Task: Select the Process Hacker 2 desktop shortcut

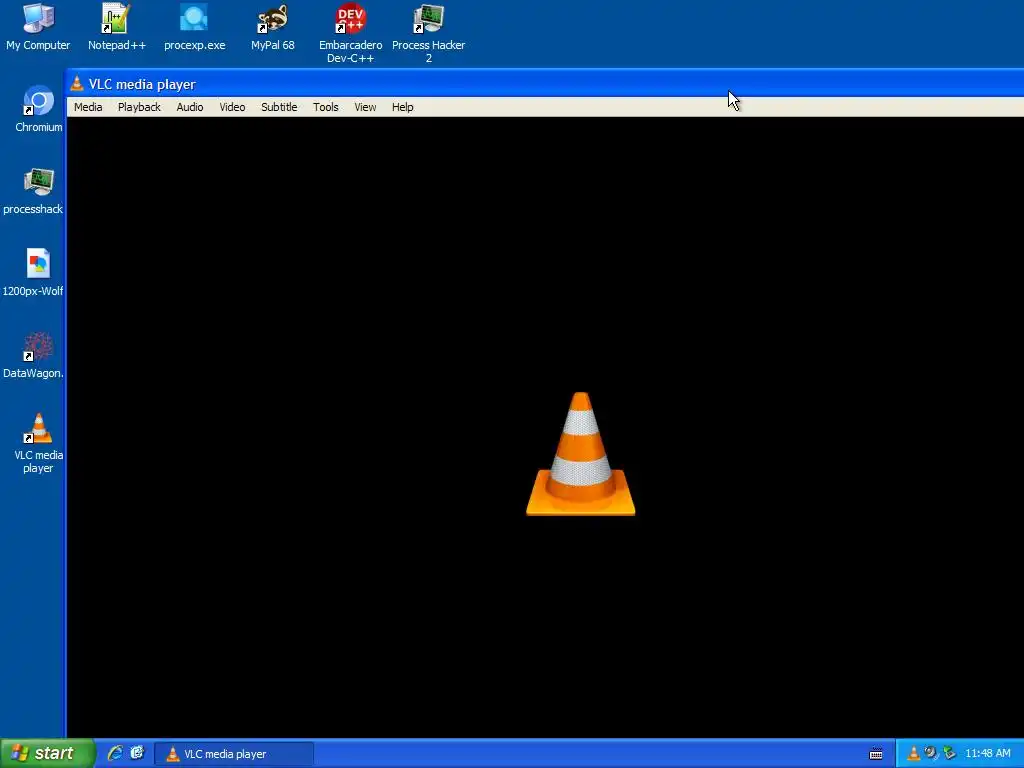Action: pyautogui.click(x=428, y=33)
